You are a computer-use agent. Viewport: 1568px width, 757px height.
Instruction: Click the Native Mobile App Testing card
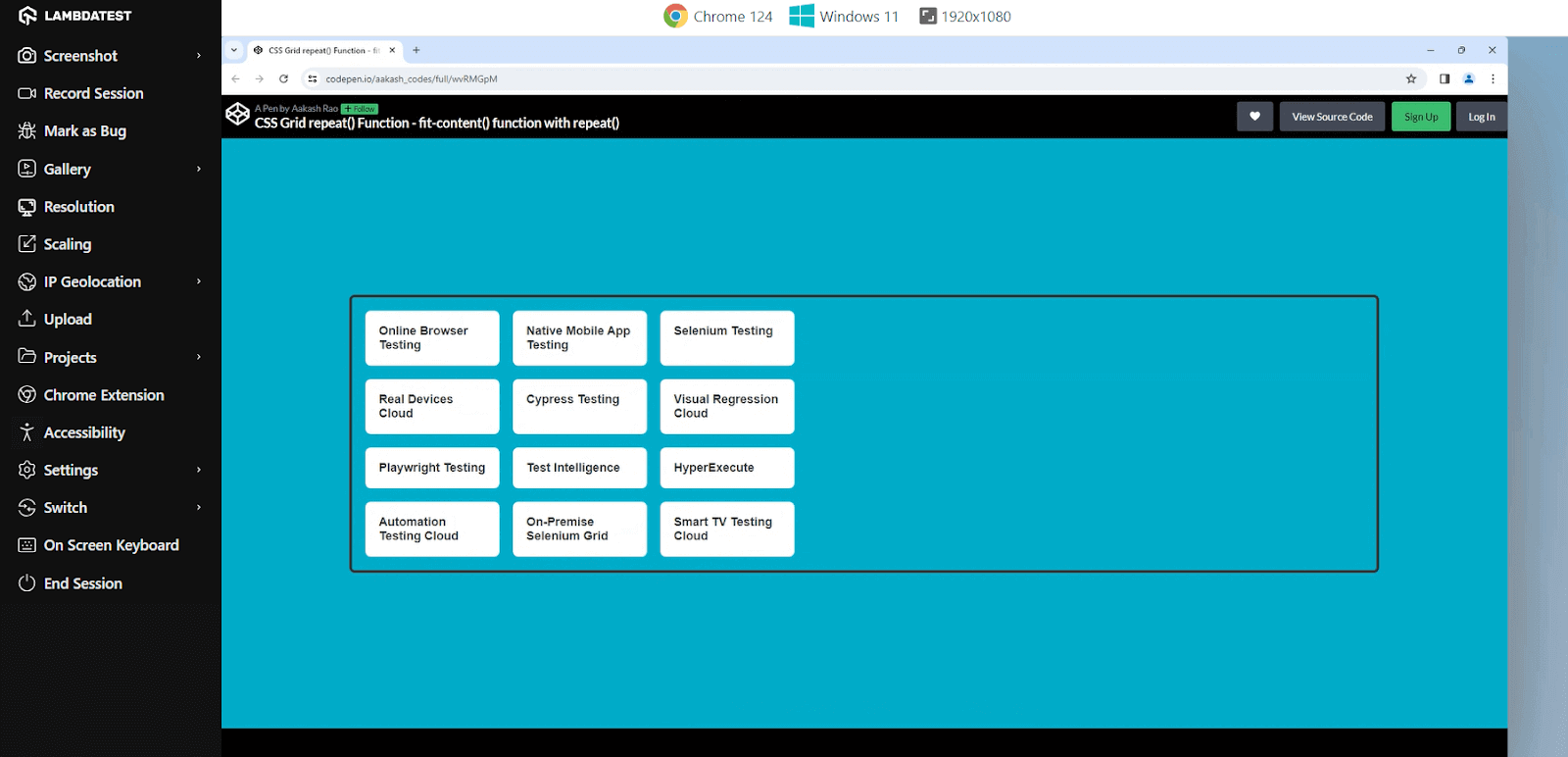579,338
